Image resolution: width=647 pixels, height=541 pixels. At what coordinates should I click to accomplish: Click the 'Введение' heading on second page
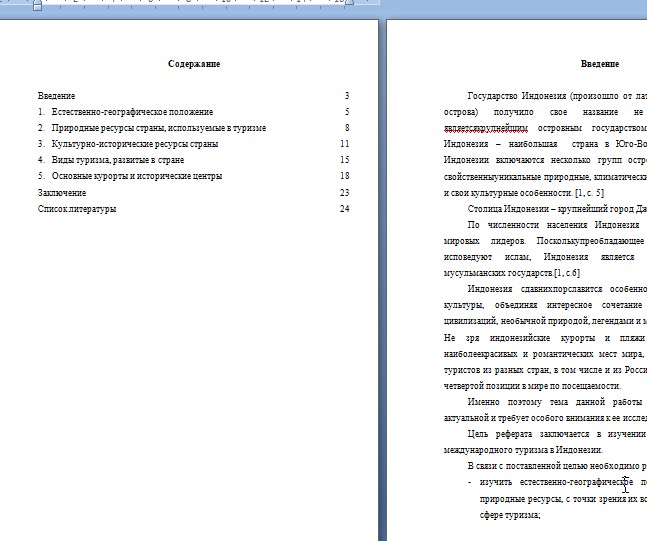tap(599, 64)
